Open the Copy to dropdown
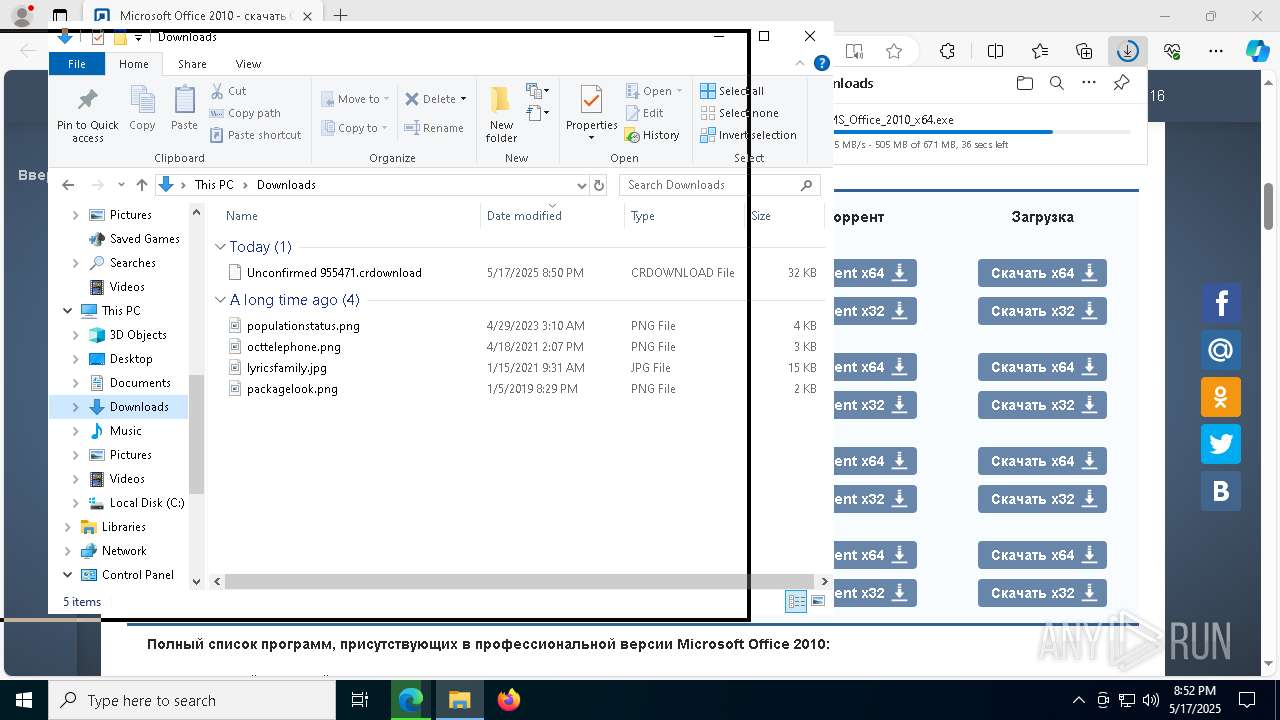 tap(355, 128)
